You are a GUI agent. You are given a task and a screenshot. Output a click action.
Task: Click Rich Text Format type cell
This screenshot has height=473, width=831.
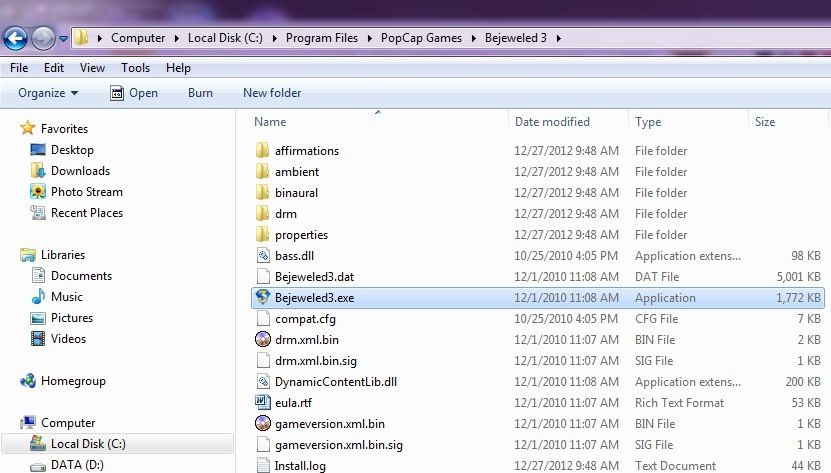pos(679,402)
